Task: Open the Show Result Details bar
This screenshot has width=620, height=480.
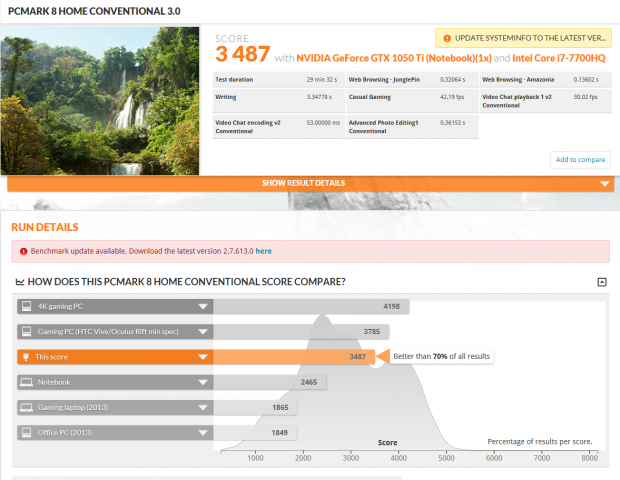Action: (x=310, y=183)
